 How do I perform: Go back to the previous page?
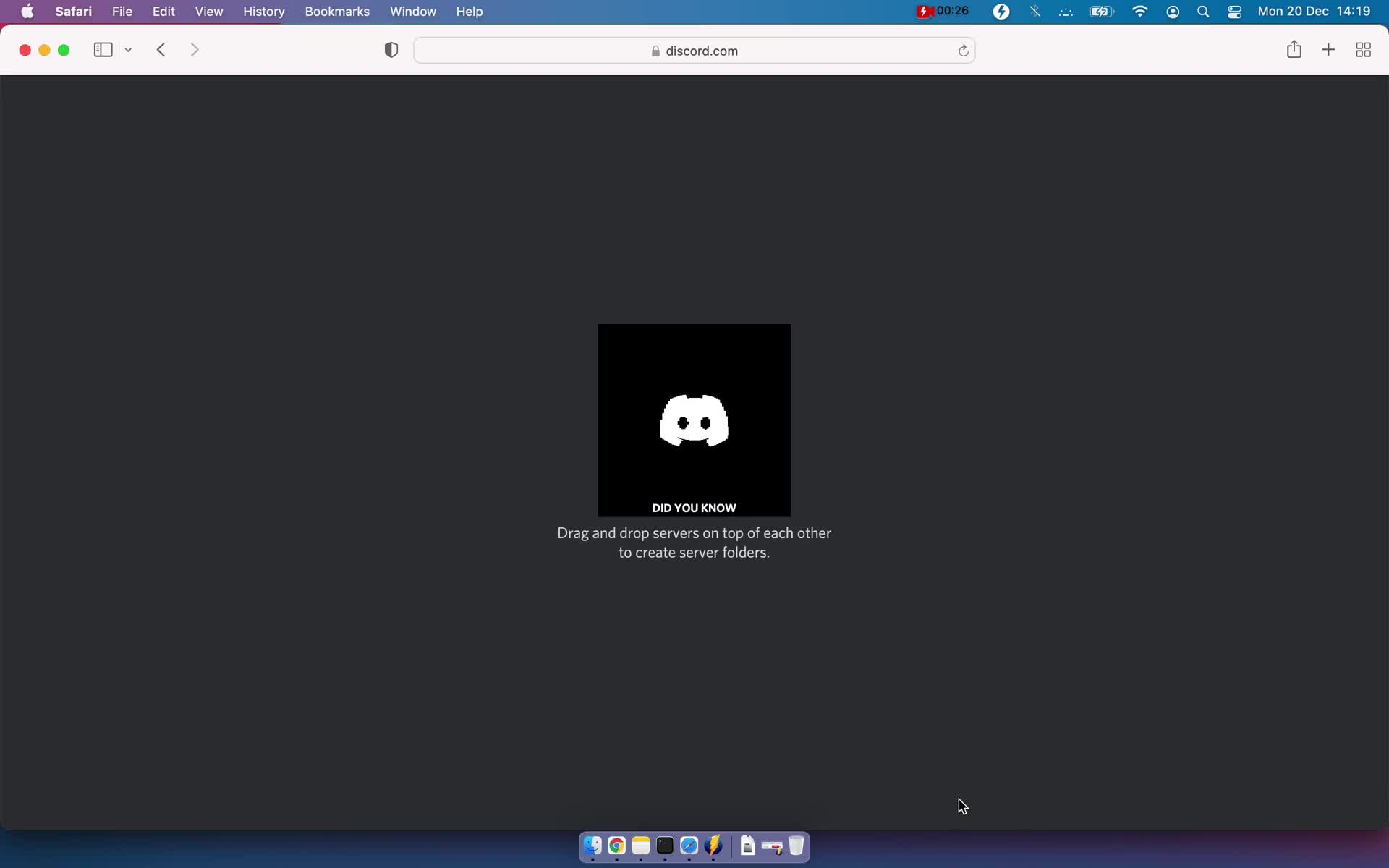tap(161, 50)
